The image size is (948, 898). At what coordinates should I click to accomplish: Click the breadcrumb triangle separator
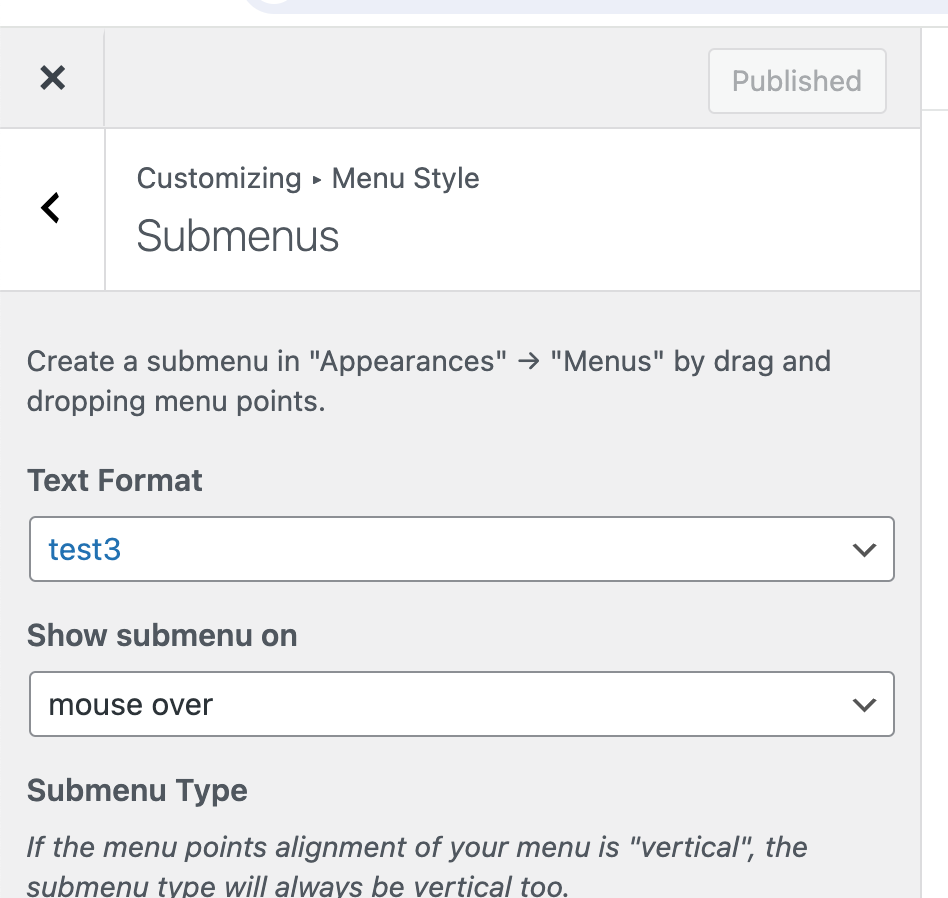coord(317,180)
